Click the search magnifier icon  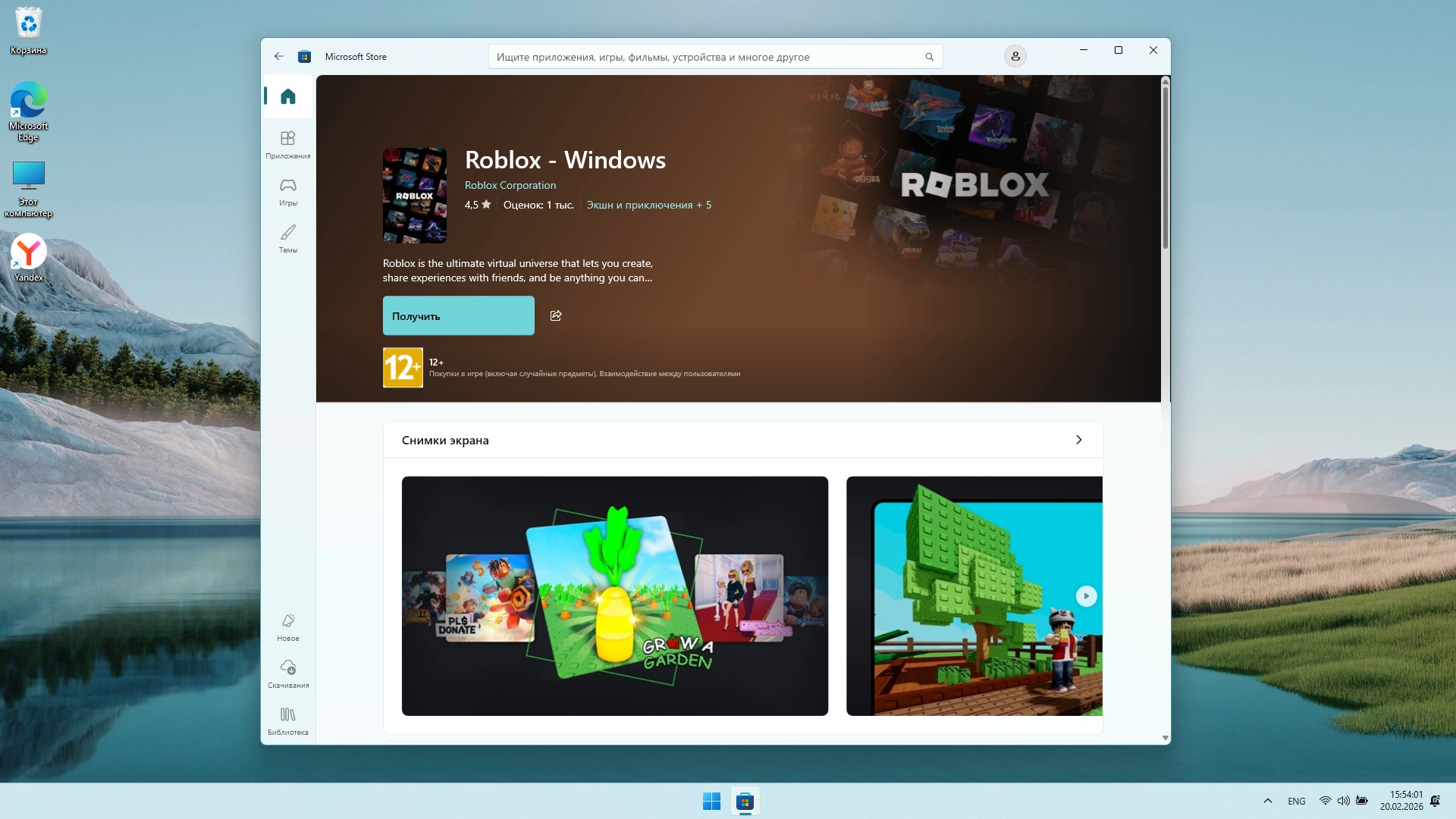(929, 57)
